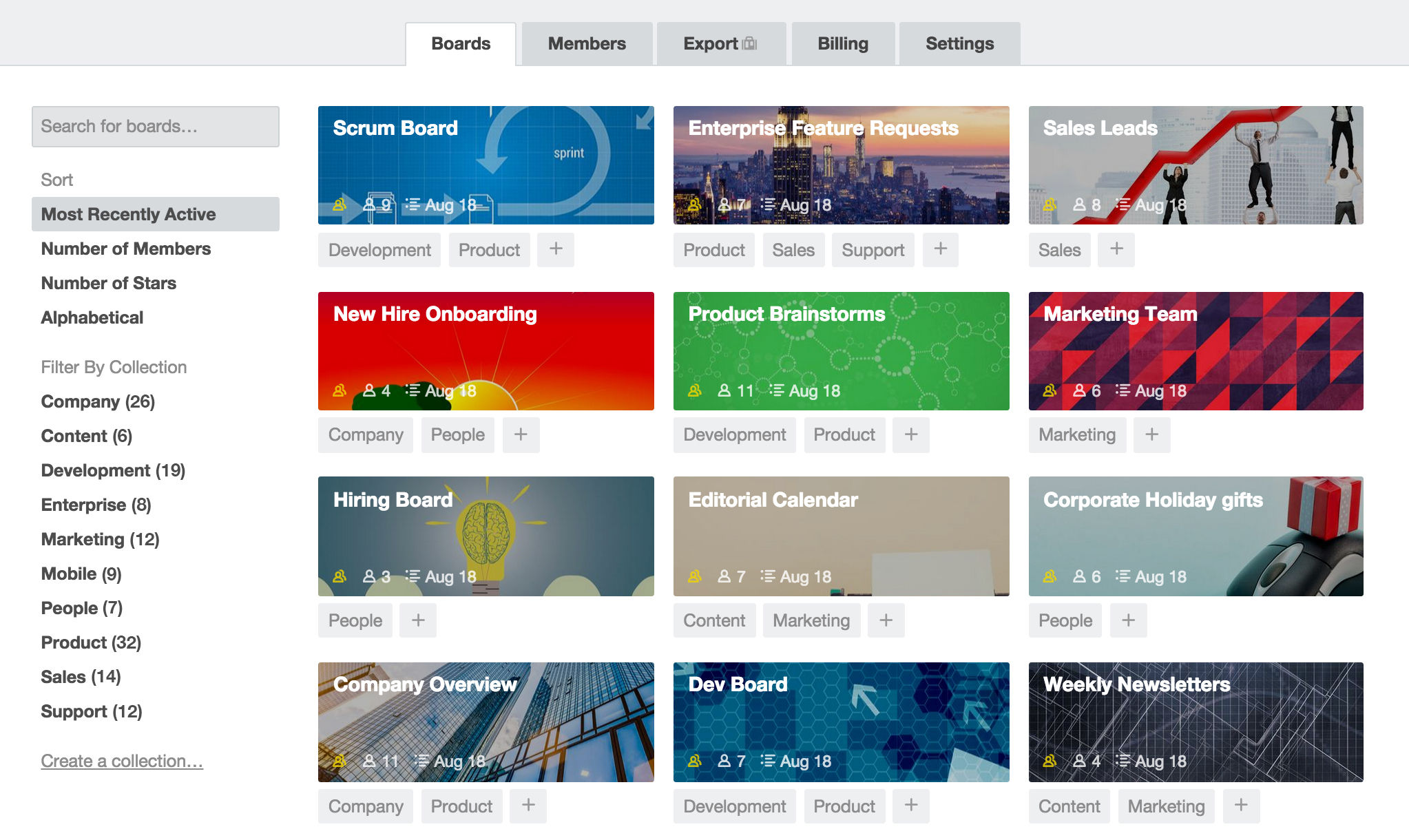Filter by the Marketing (12) collection
The height and width of the screenshot is (840, 1409).
click(101, 539)
